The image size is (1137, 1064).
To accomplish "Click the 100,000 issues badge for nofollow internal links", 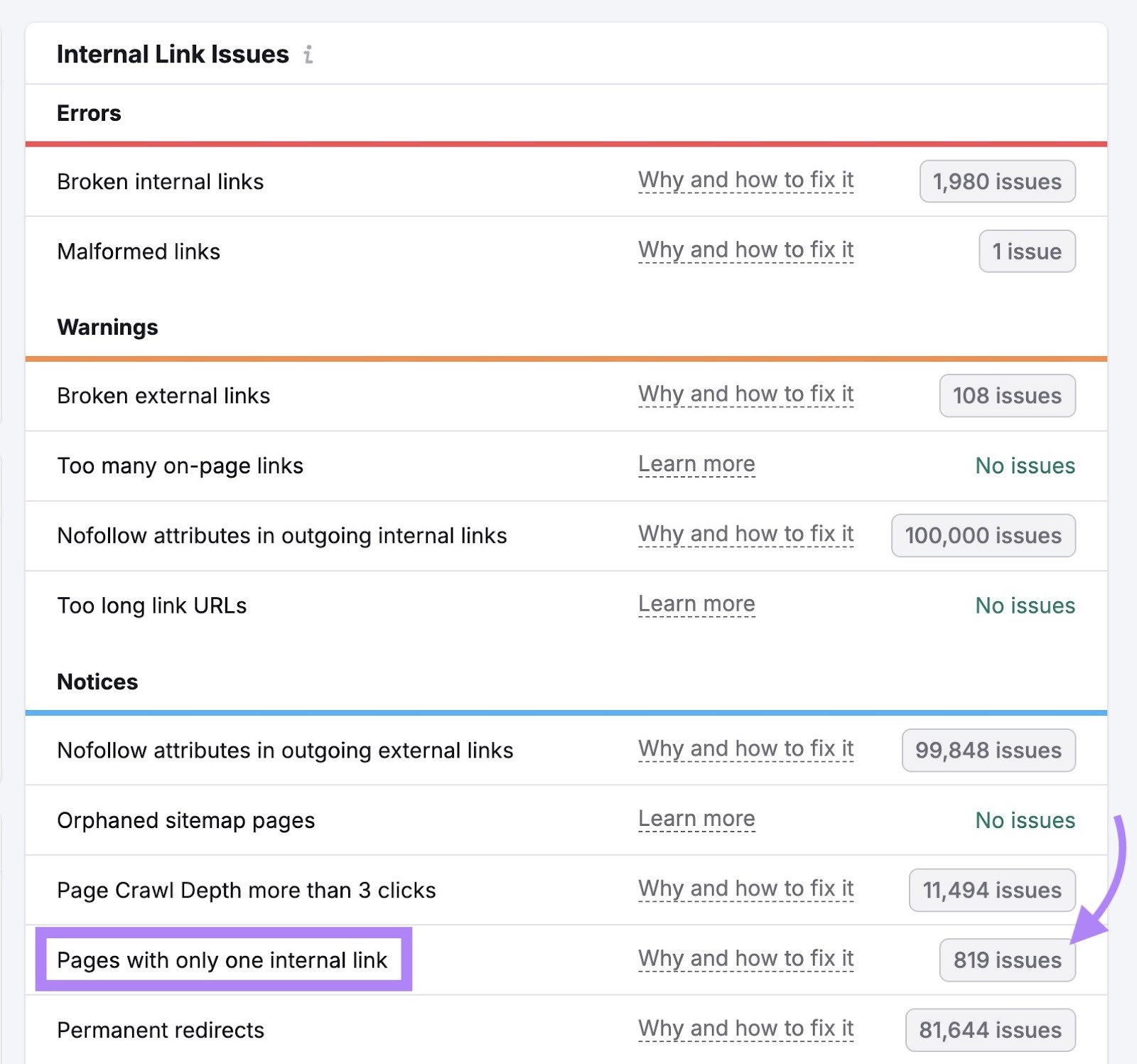I will [x=982, y=535].
